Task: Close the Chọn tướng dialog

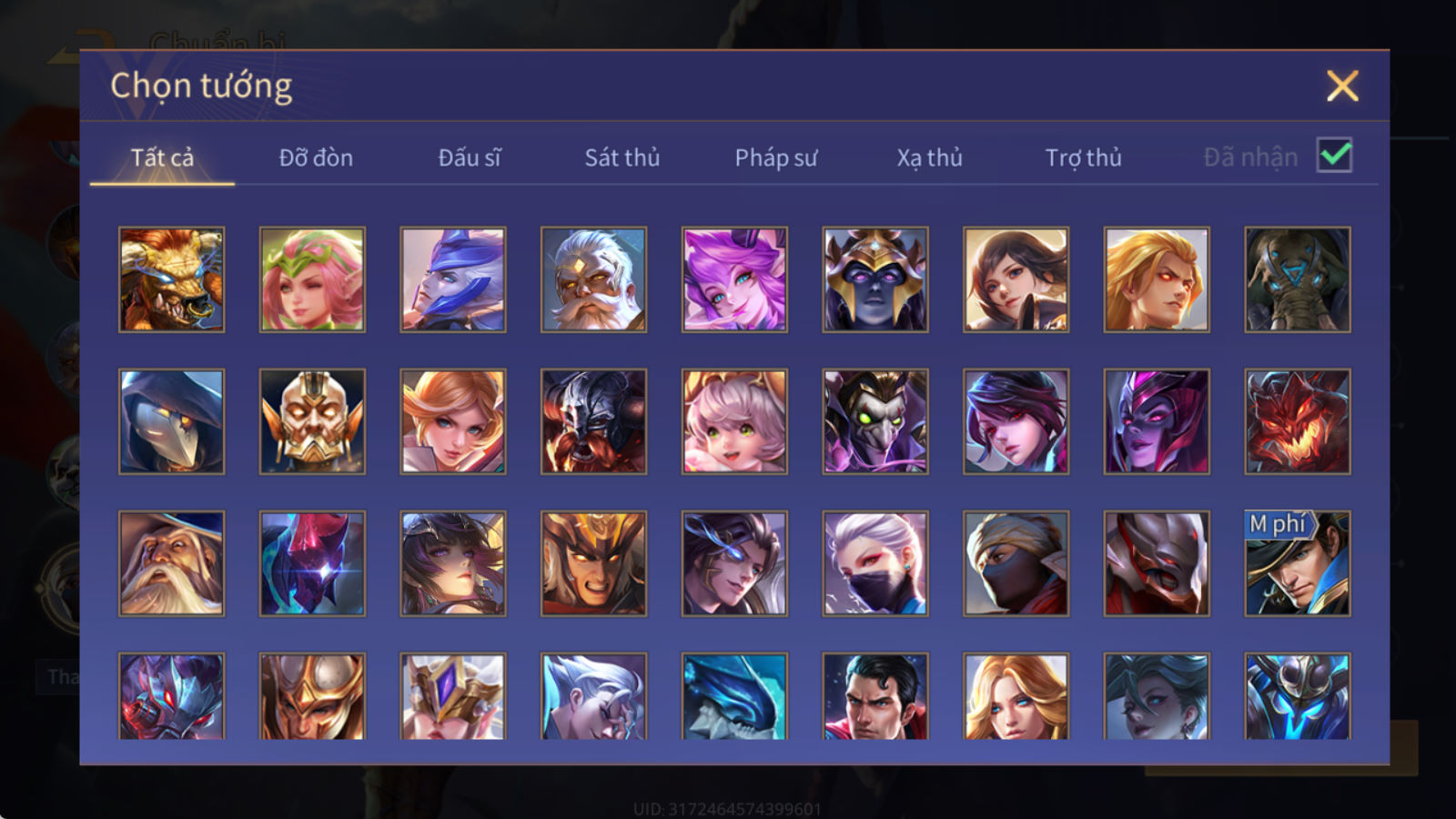Action: pyautogui.click(x=1342, y=86)
